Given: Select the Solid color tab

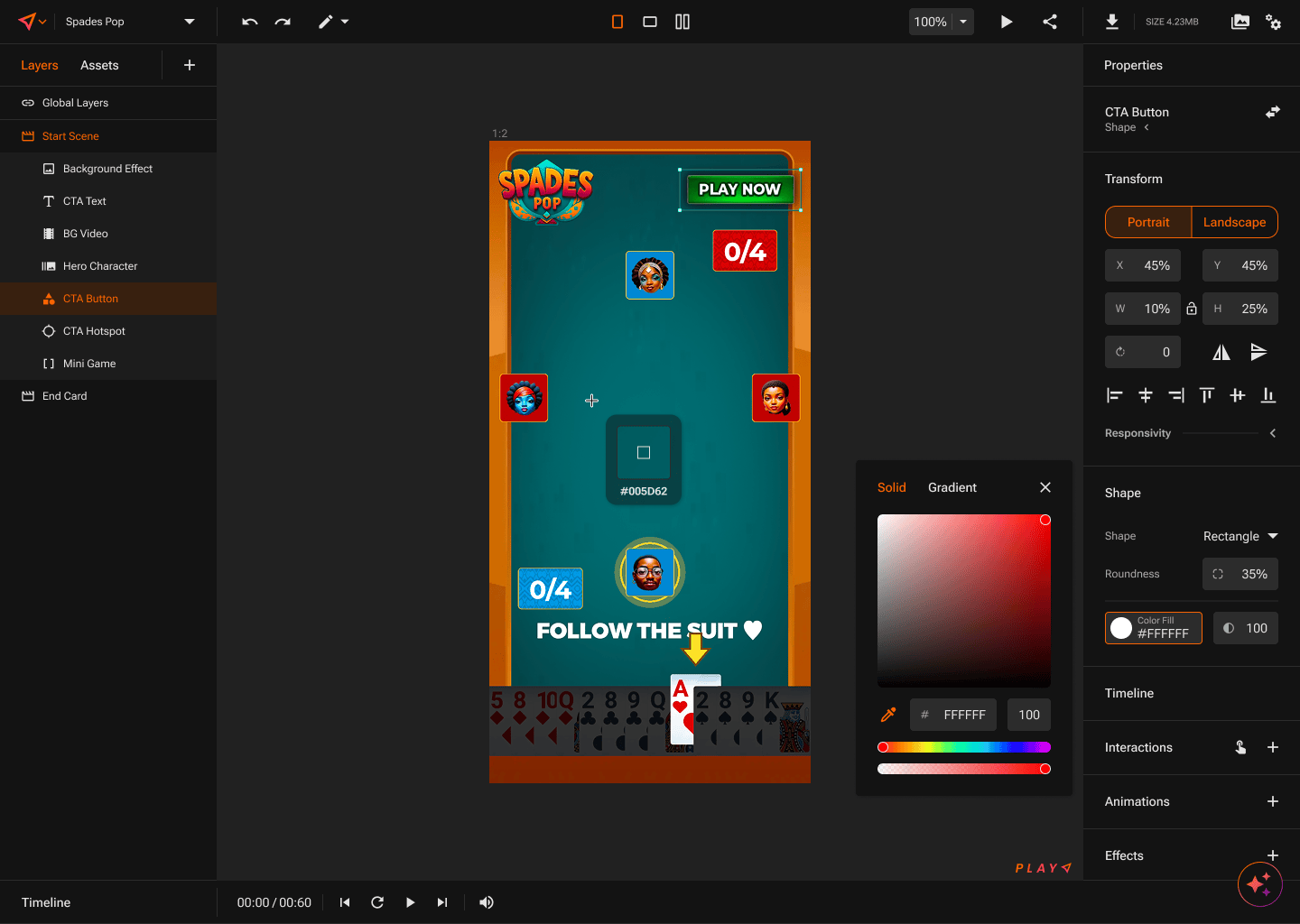Looking at the screenshot, I should pos(892,487).
